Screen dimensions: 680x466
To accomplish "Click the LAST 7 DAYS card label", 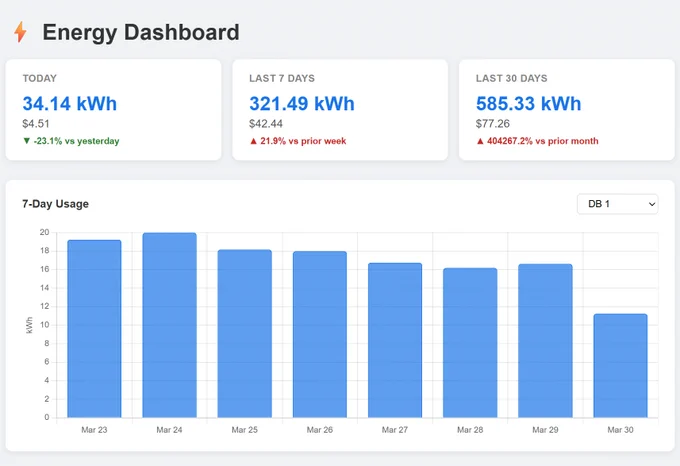I will tap(282, 78).
